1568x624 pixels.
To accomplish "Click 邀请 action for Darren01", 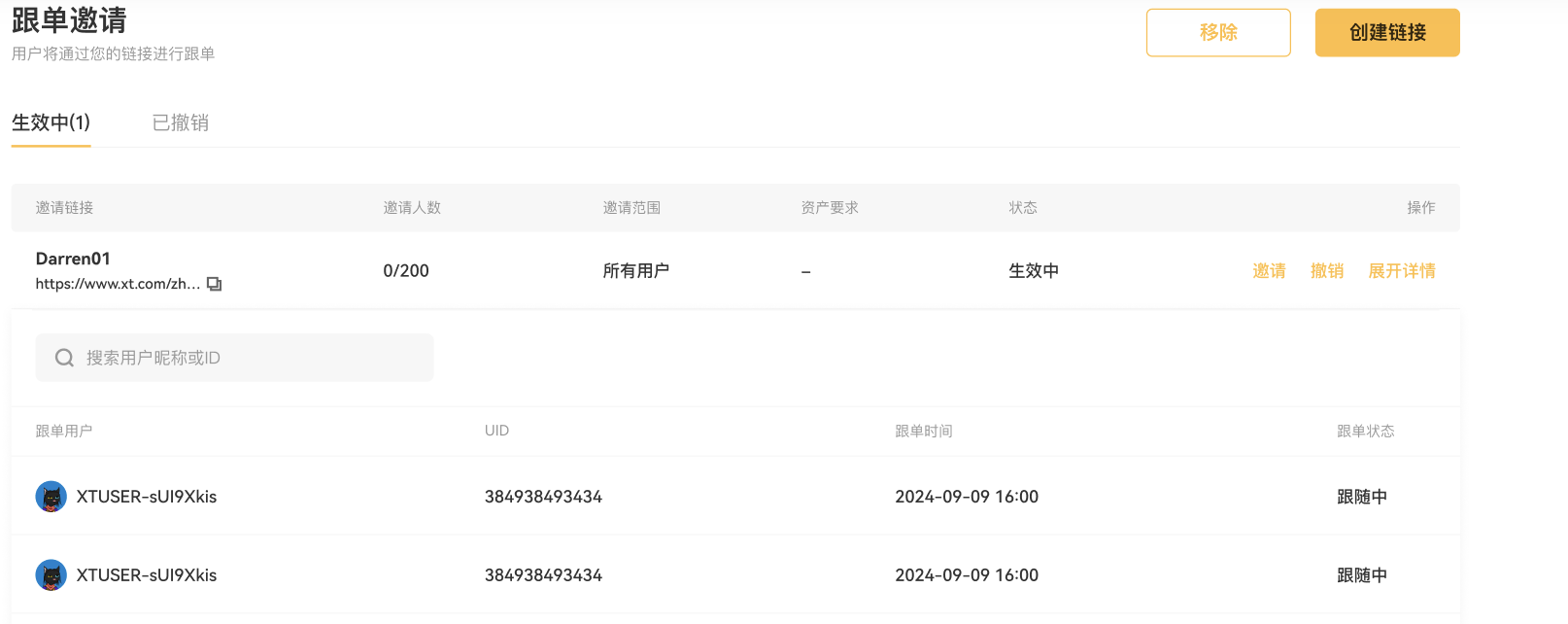I will click(1269, 271).
